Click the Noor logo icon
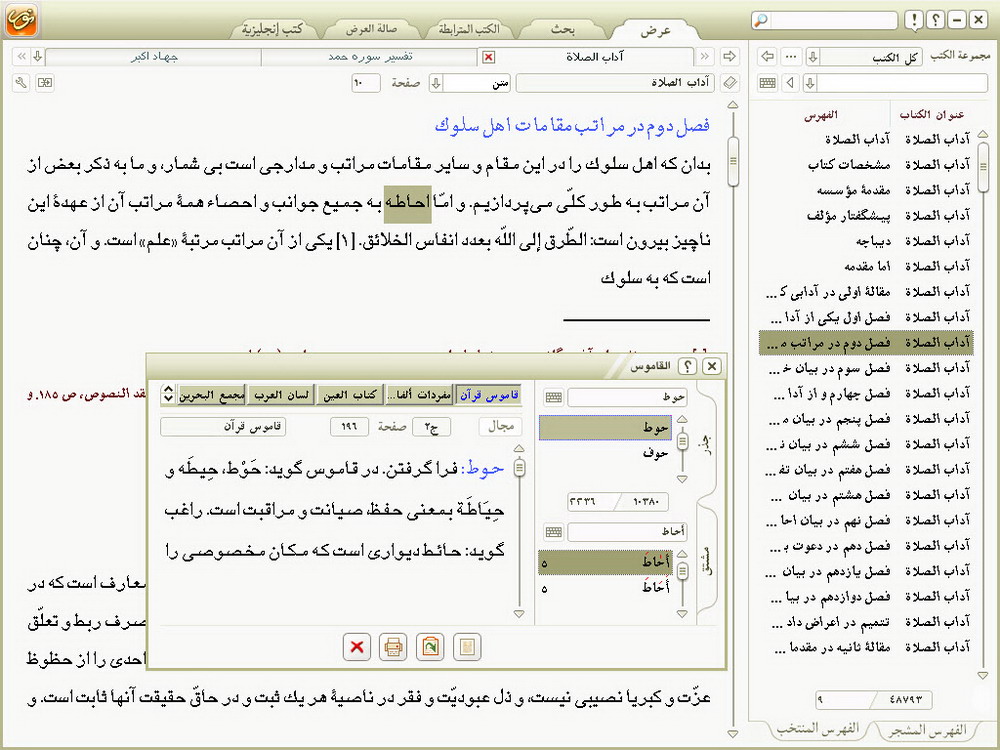The image size is (1000, 750). click(22, 19)
